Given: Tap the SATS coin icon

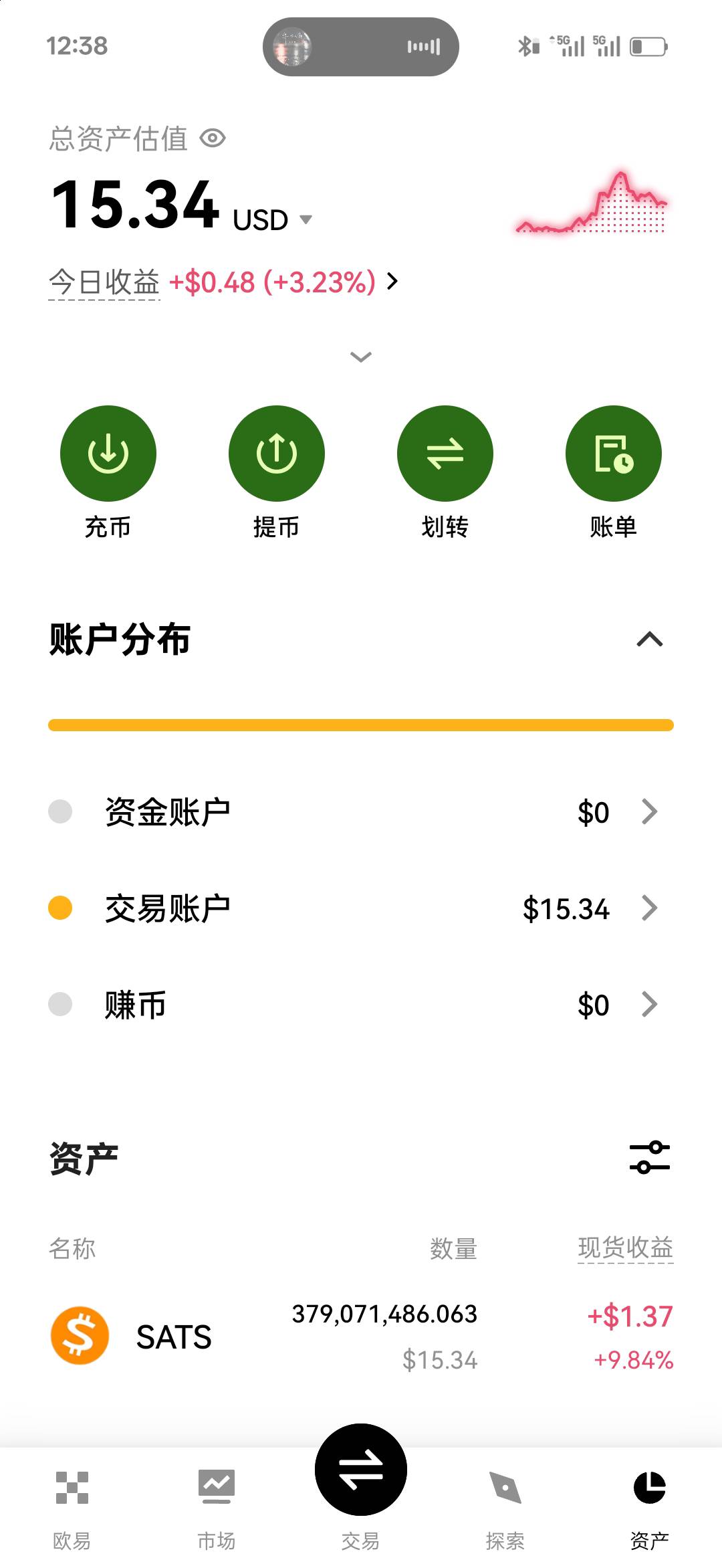Looking at the screenshot, I should (x=80, y=1336).
